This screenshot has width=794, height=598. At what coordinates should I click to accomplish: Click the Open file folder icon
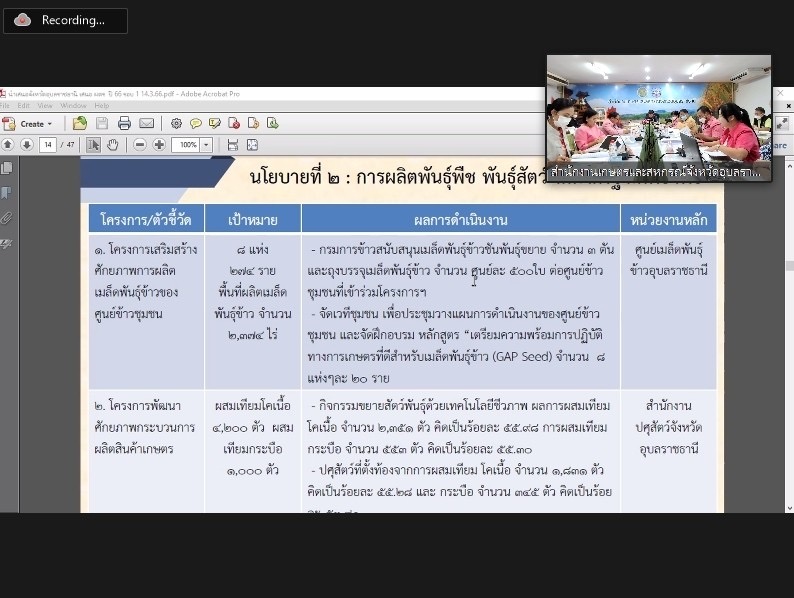[79, 124]
